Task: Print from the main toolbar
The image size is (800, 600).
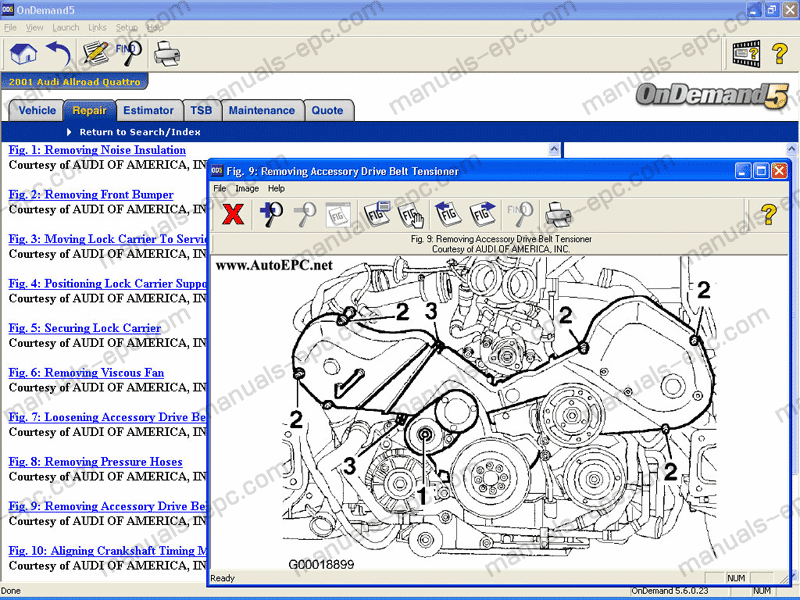Action: pyautogui.click(x=167, y=54)
